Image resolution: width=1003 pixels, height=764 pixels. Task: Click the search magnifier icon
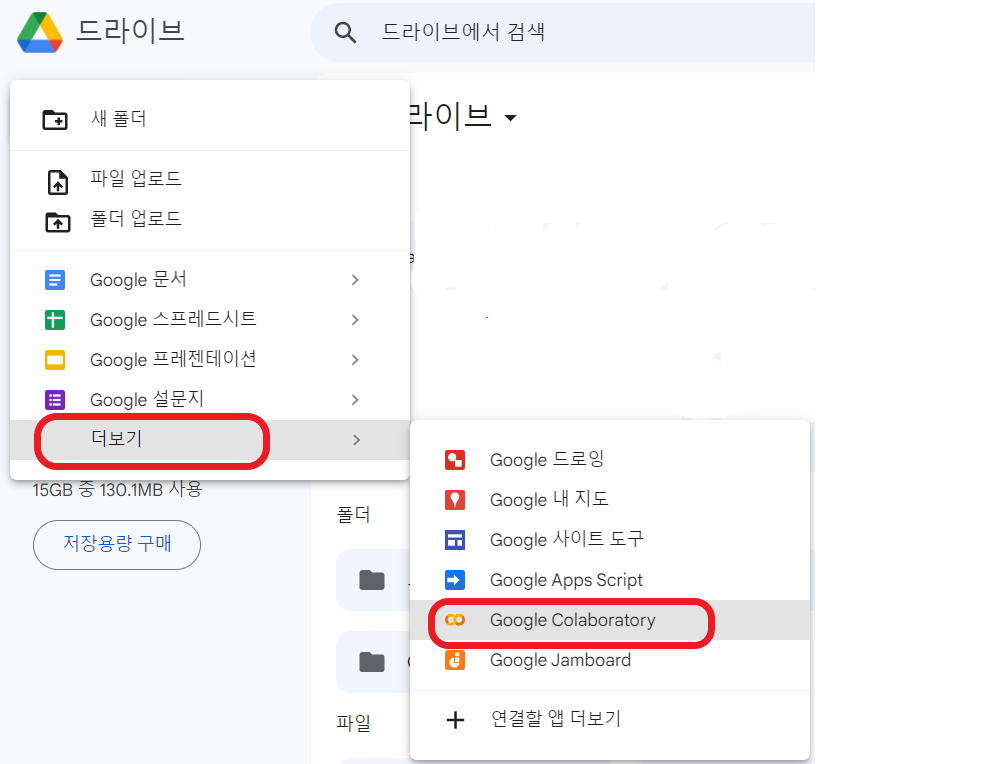[345, 32]
